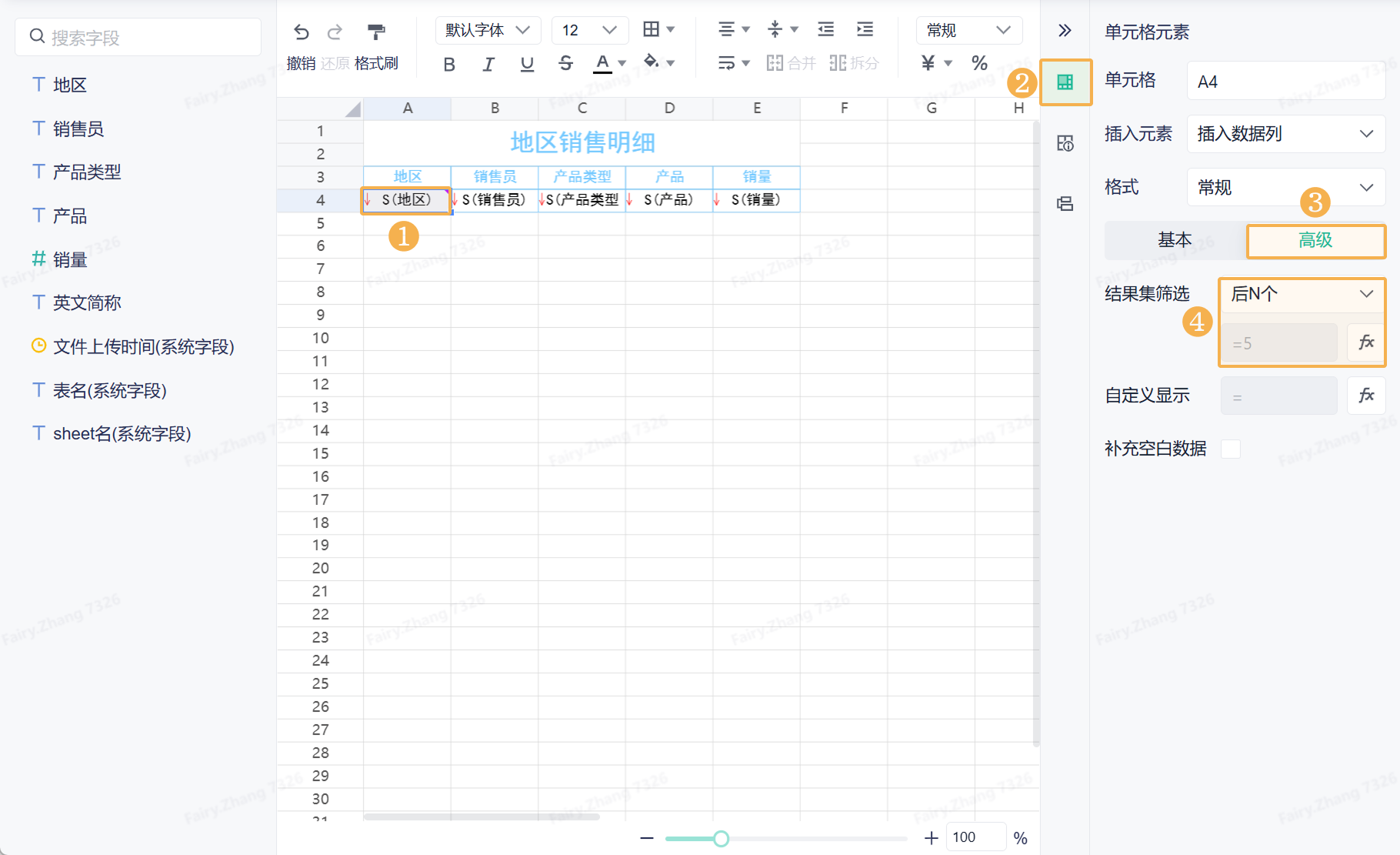1400x855 pixels.
Task: Toggle italic formatting
Action: click(x=488, y=64)
